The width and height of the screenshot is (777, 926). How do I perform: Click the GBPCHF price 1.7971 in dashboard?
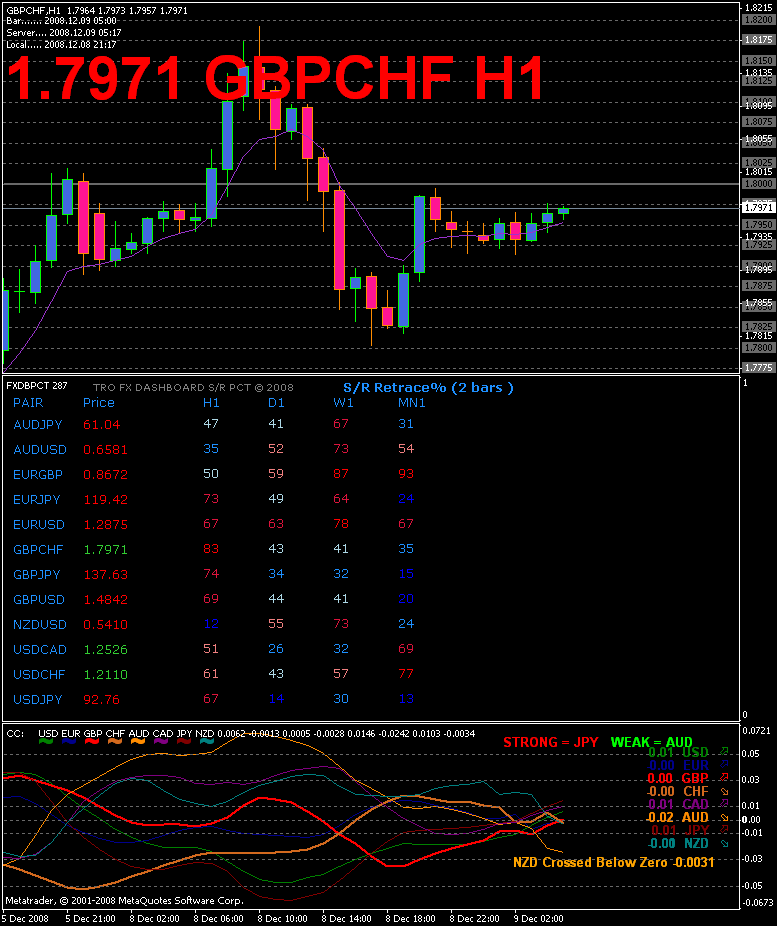pos(106,550)
